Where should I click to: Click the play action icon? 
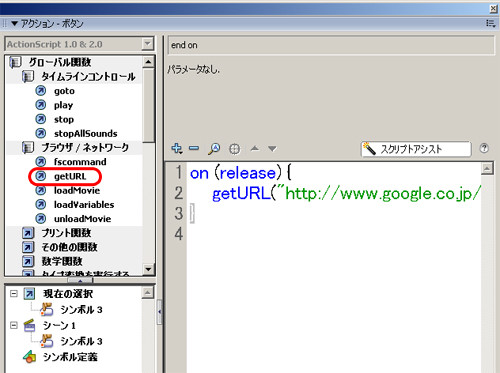click(41, 105)
